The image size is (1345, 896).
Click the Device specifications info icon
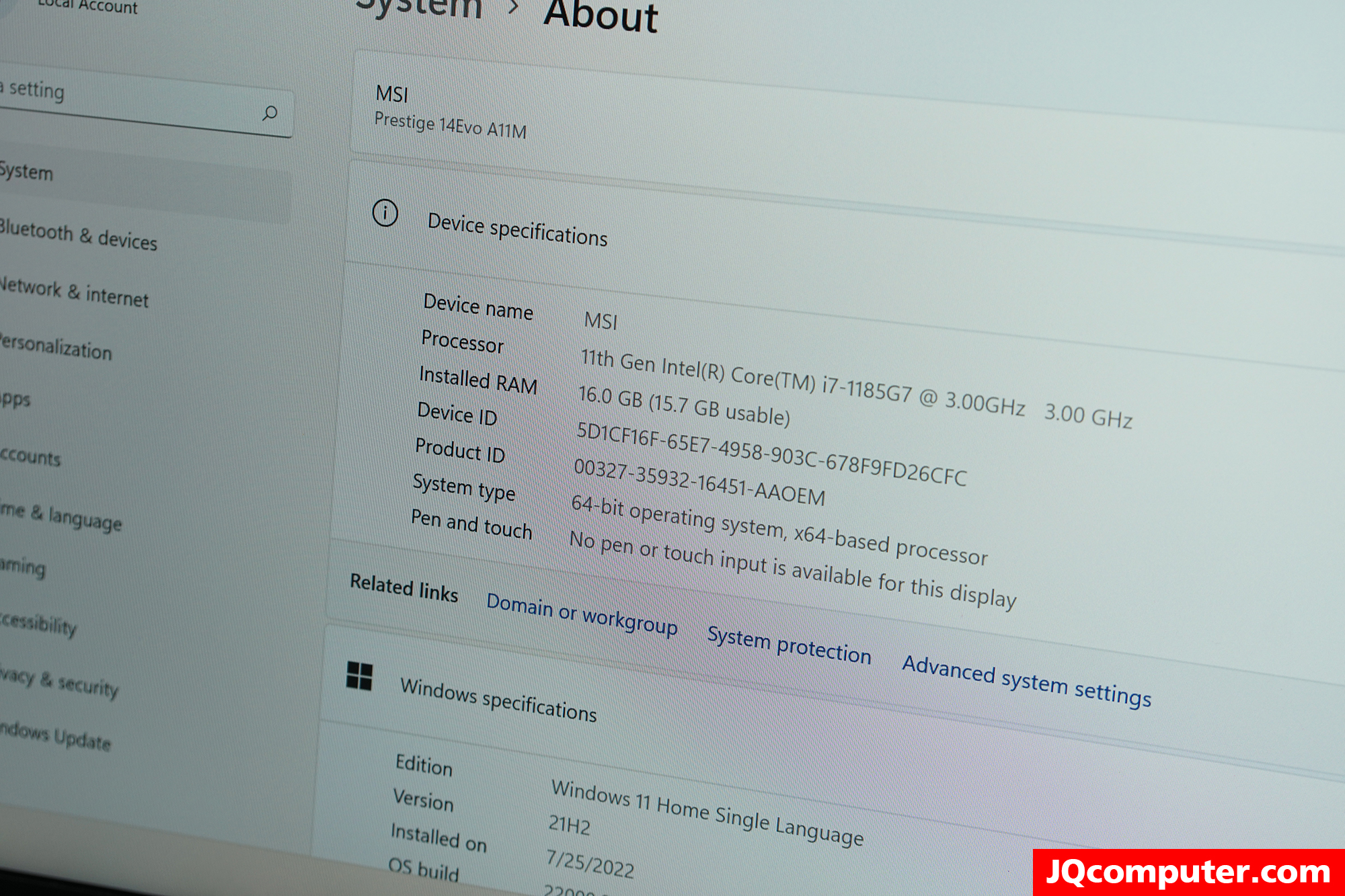[x=385, y=214]
